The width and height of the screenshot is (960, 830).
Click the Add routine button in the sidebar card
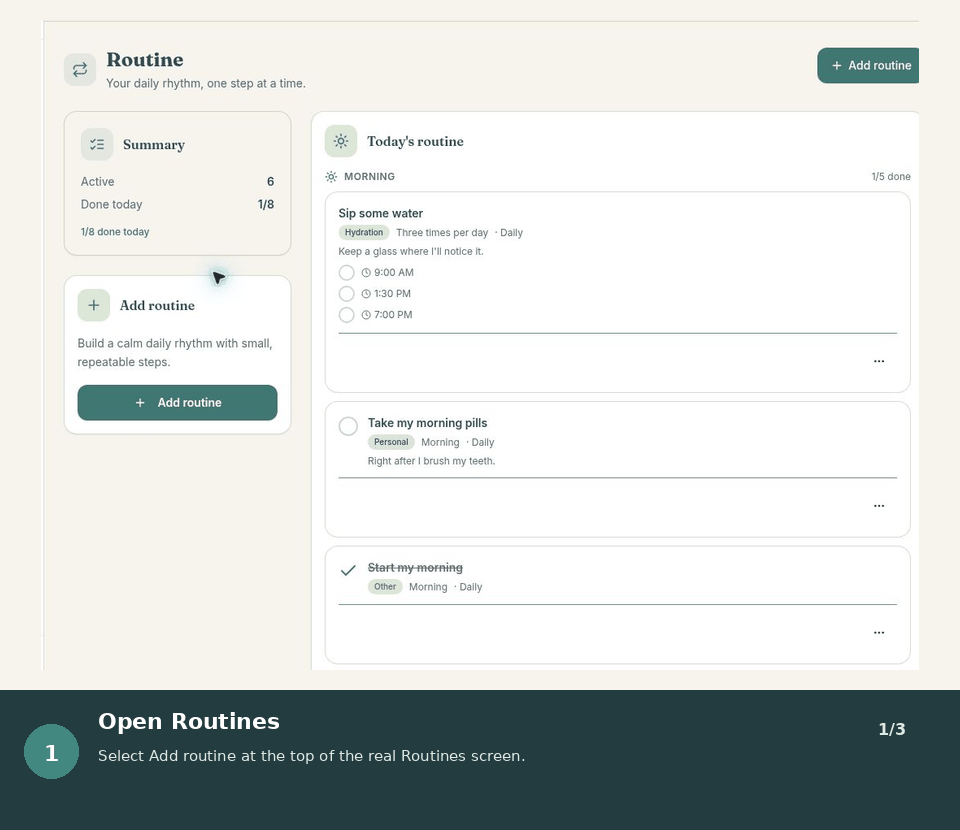click(x=178, y=403)
